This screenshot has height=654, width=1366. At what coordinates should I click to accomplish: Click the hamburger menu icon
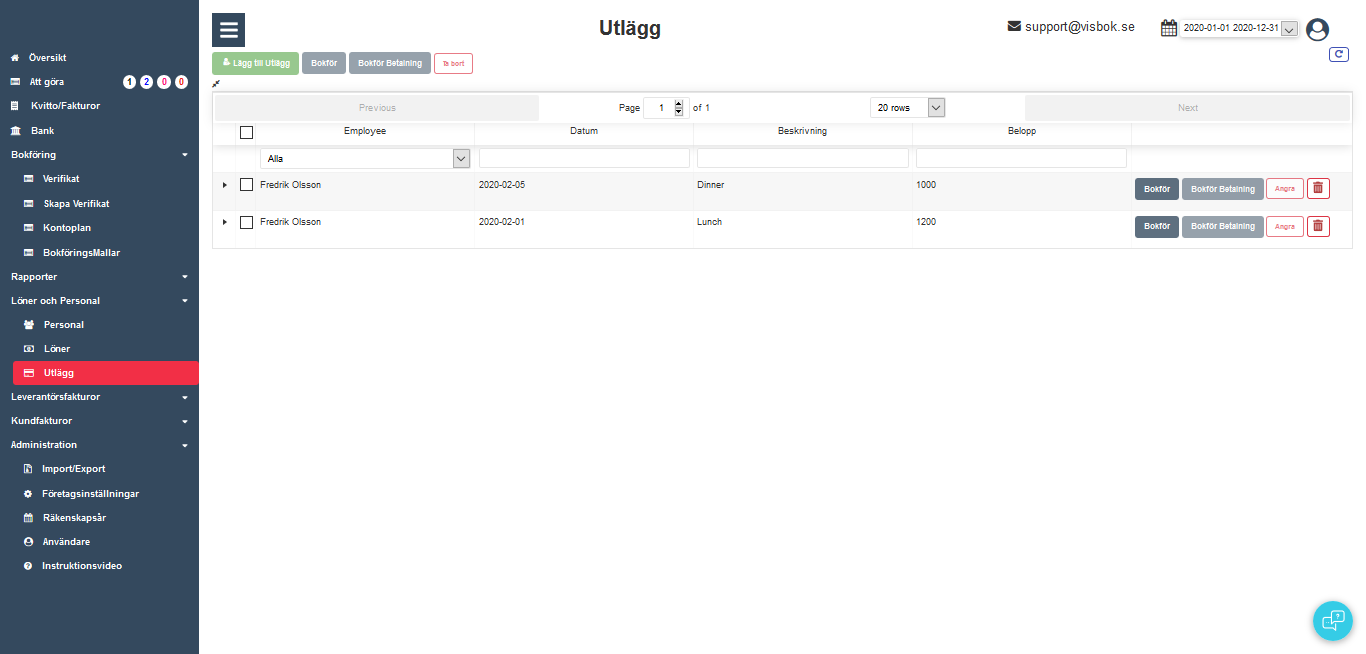coord(228,30)
